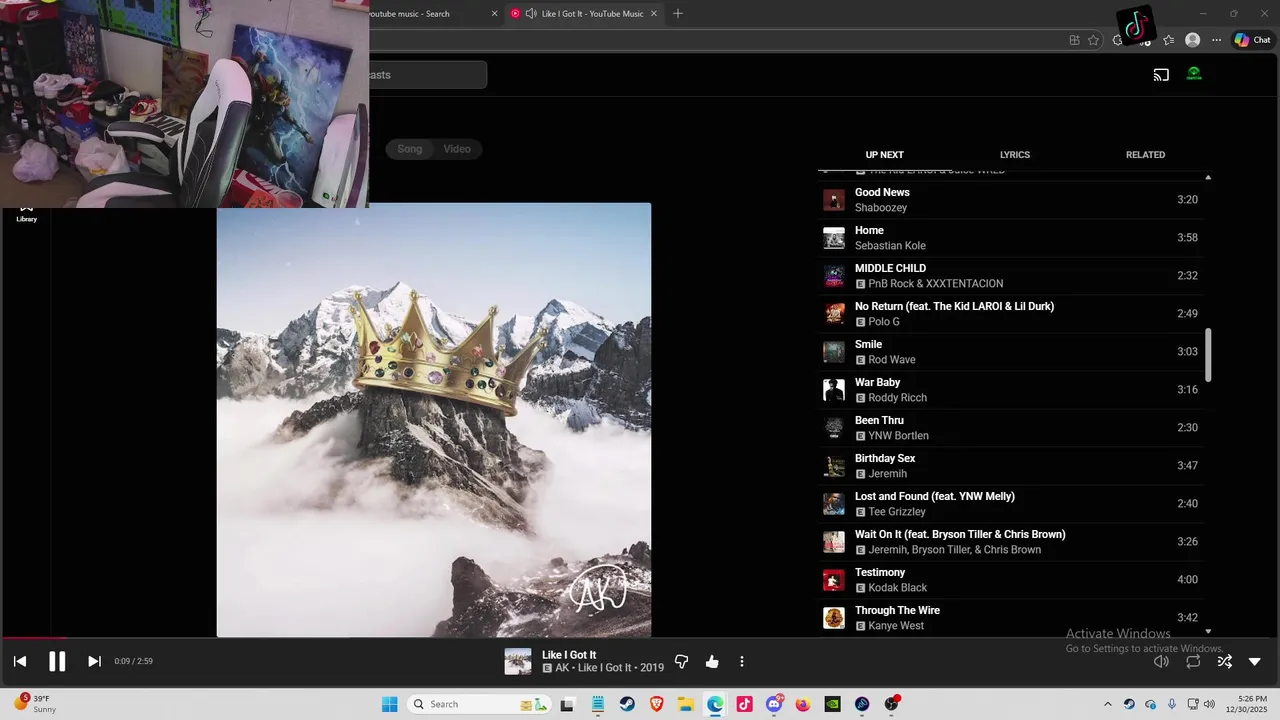Add this page to Edge favorites (star)
The width and height of the screenshot is (1280, 720).
(1093, 40)
